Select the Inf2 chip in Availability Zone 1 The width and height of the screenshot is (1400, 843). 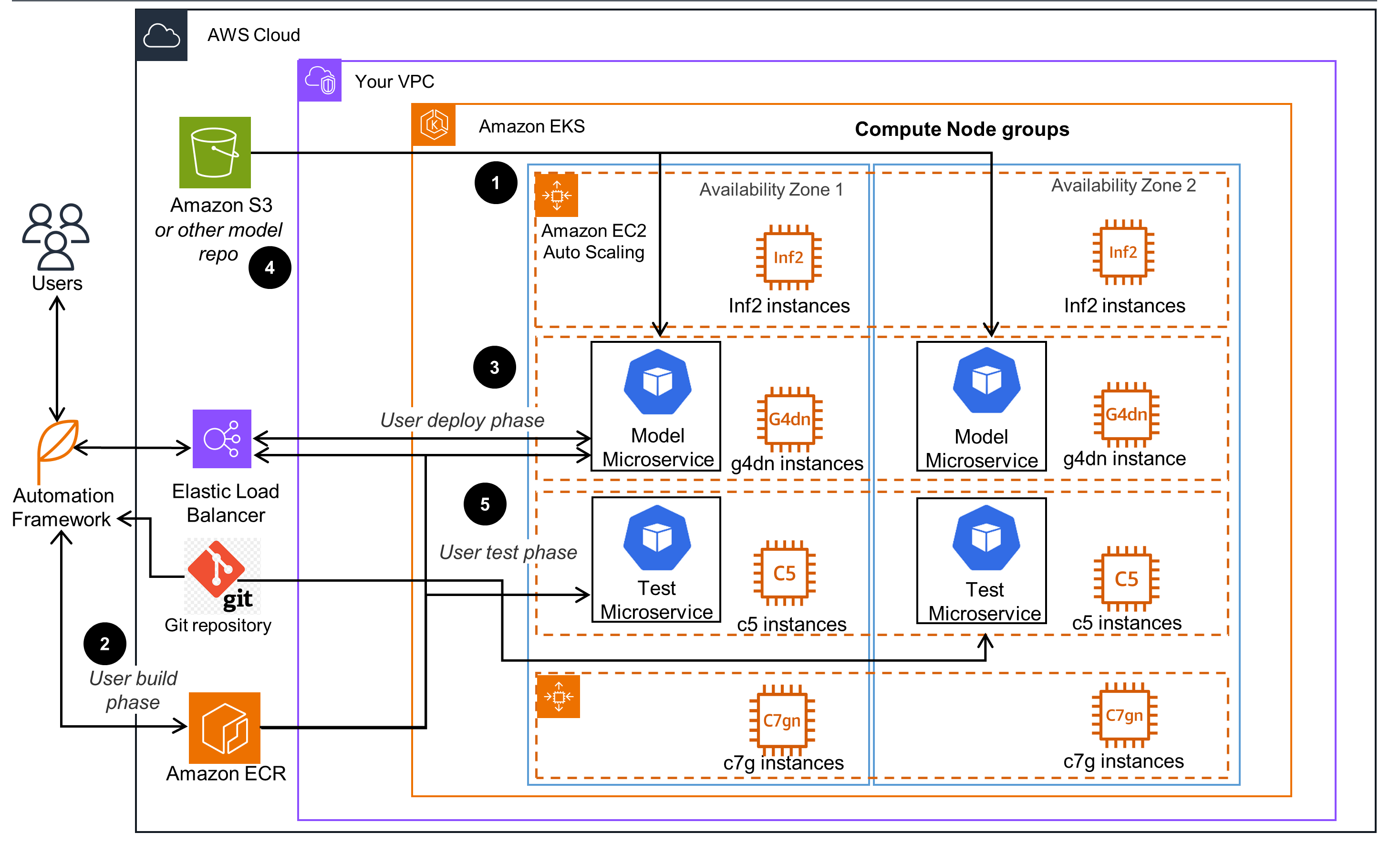click(789, 257)
